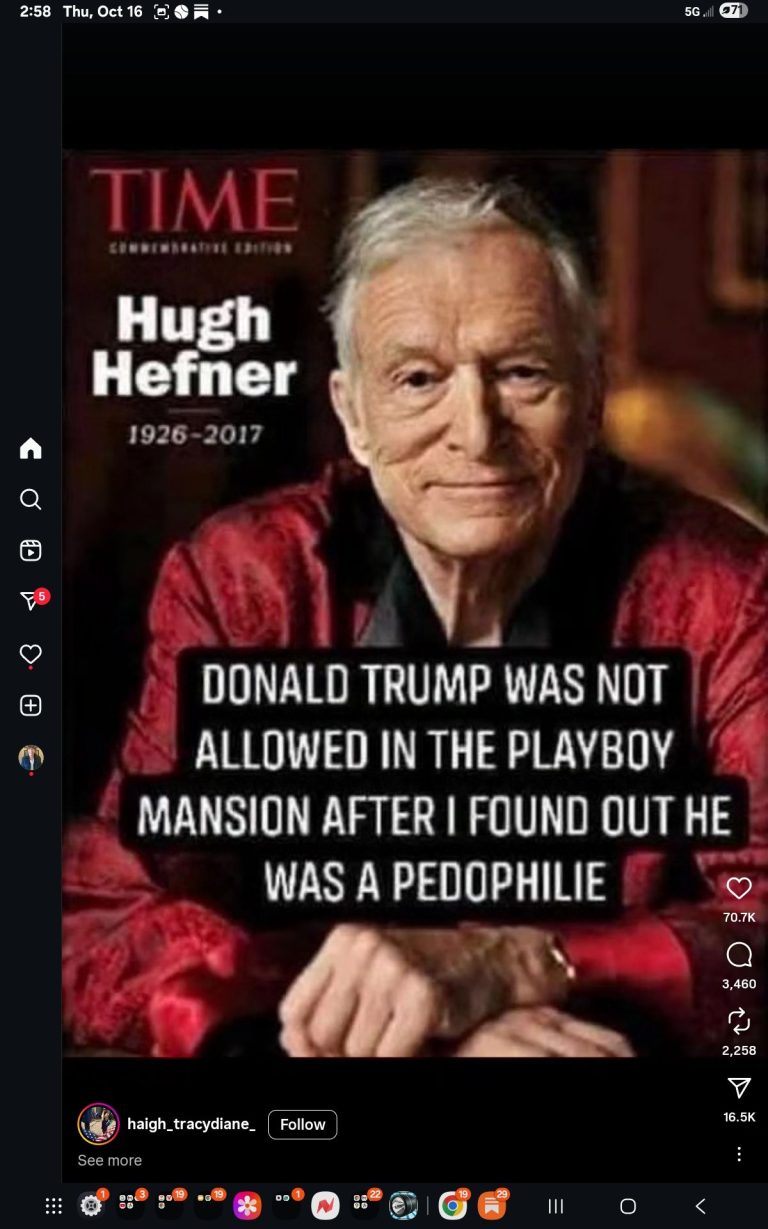Like the reel with 70.7K likes
768x1229 pixels.
[x=739, y=888]
